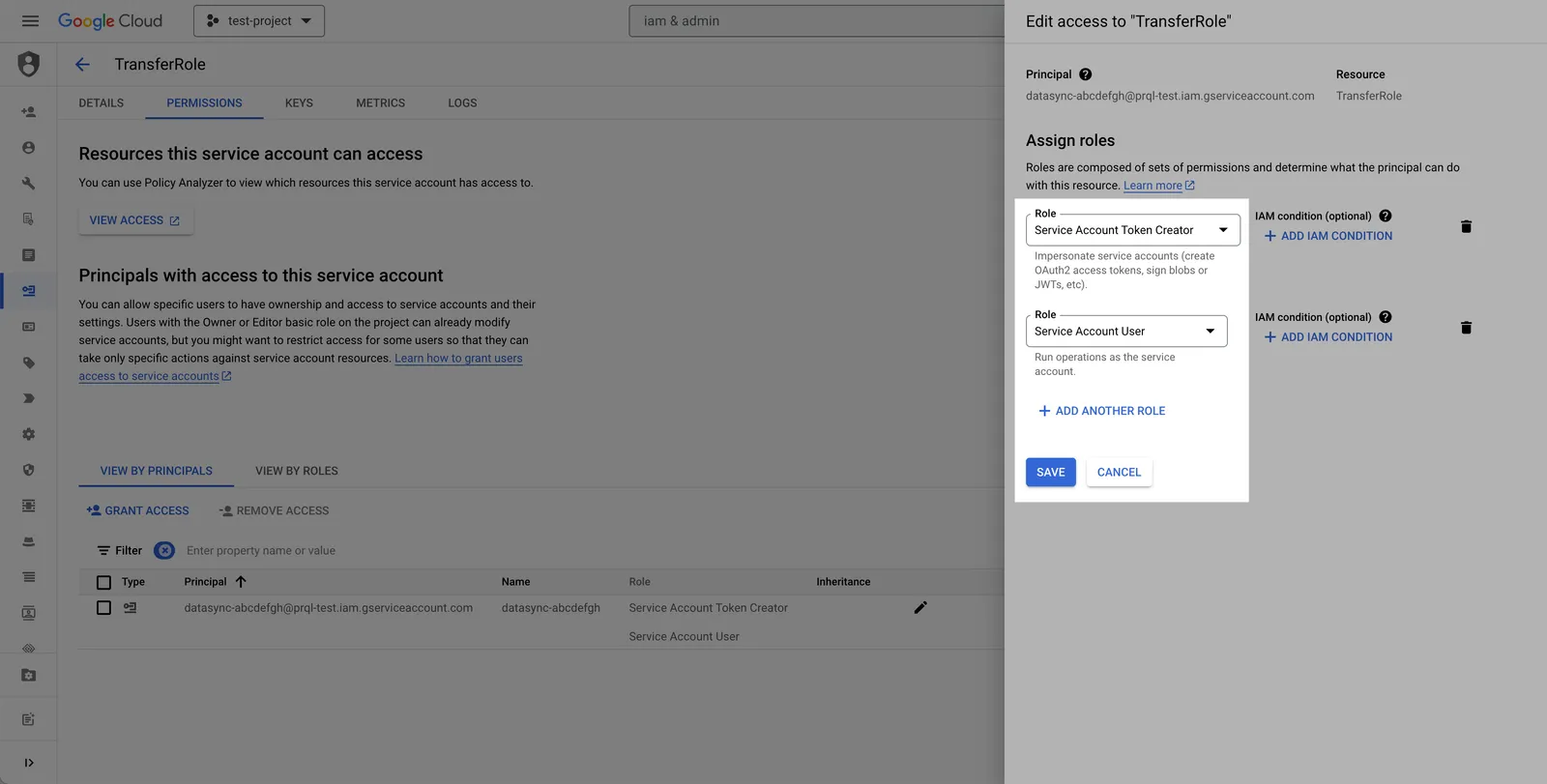Open help for first IAM condition
The height and width of the screenshot is (784, 1547).
click(x=1386, y=216)
